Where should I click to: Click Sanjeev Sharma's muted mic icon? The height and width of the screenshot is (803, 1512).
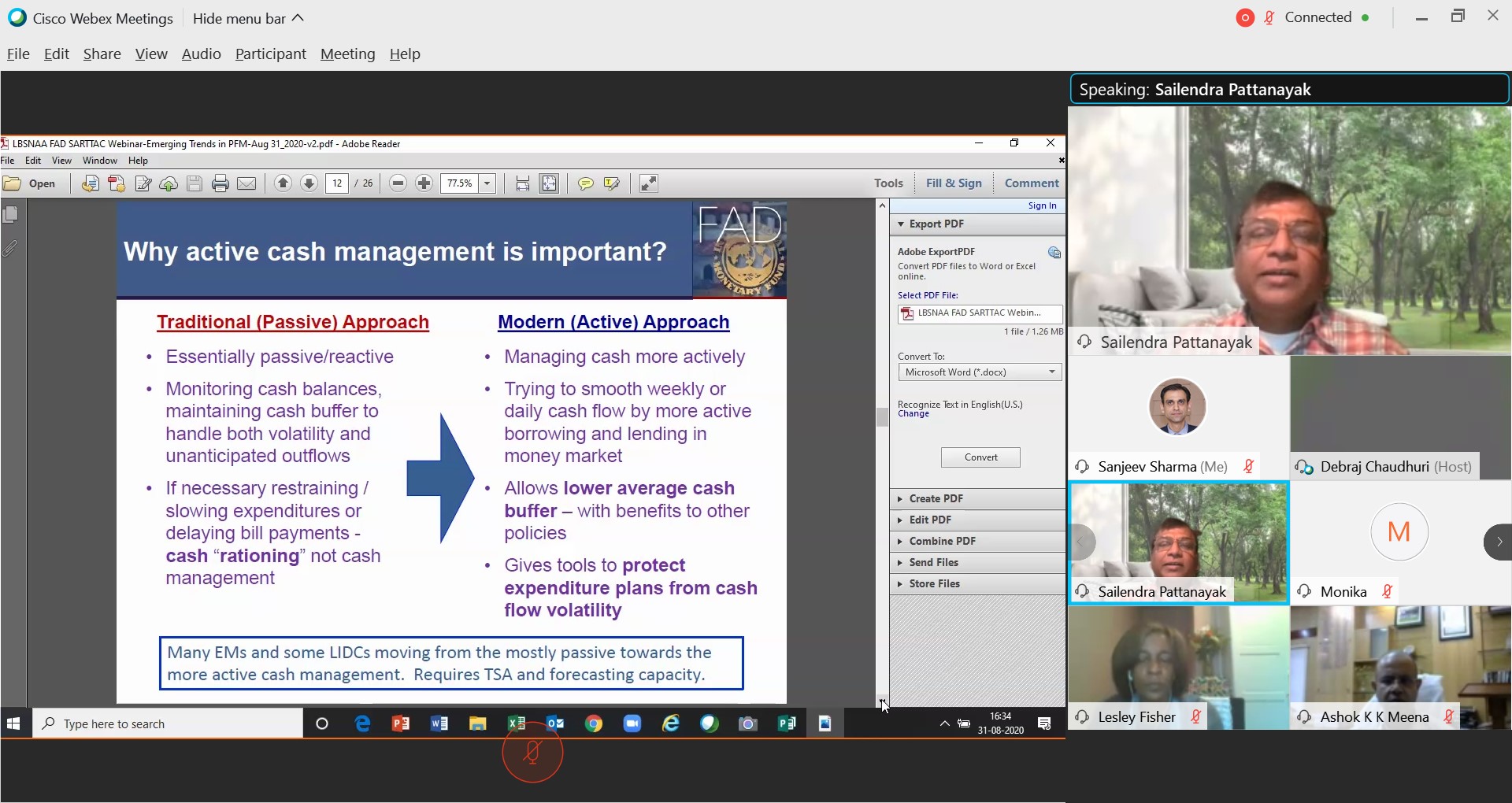pyautogui.click(x=1248, y=467)
